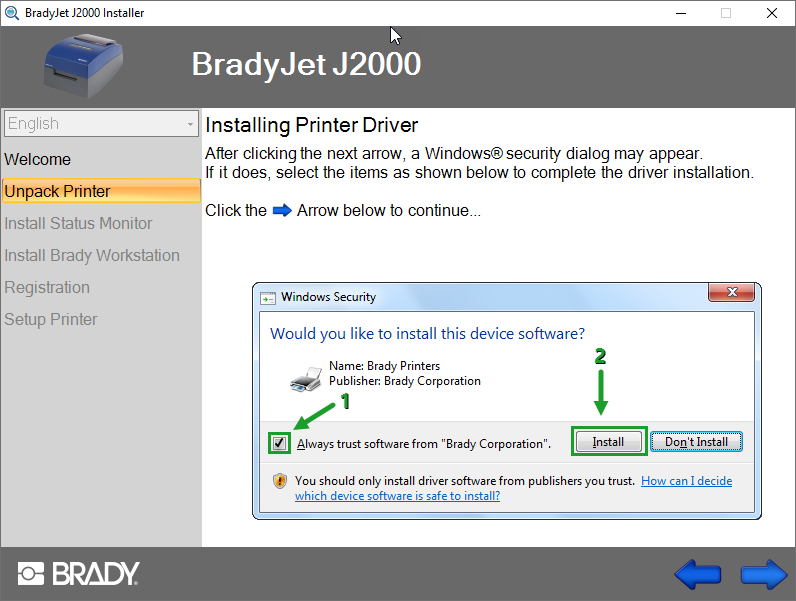This screenshot has height=601, width=796.
Task: Close the BradyJet J2000 Installer window
Action: pos(772,13)
